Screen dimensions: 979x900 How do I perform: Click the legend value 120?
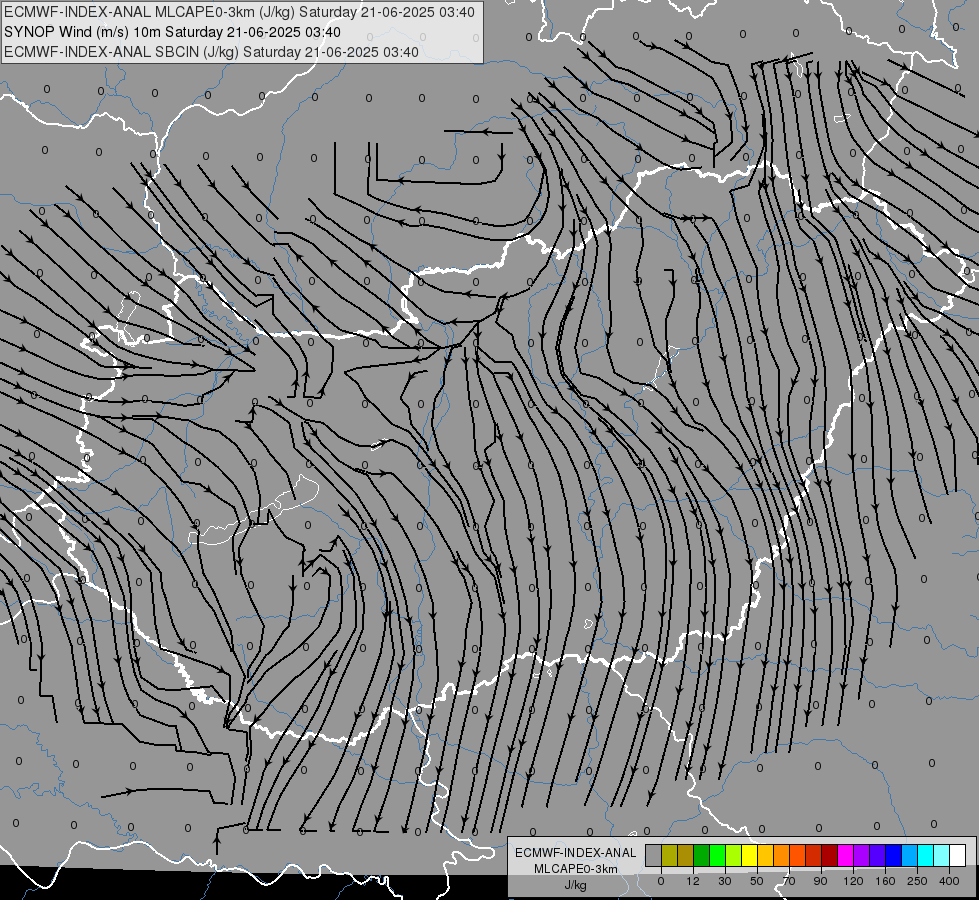(853, 881)
